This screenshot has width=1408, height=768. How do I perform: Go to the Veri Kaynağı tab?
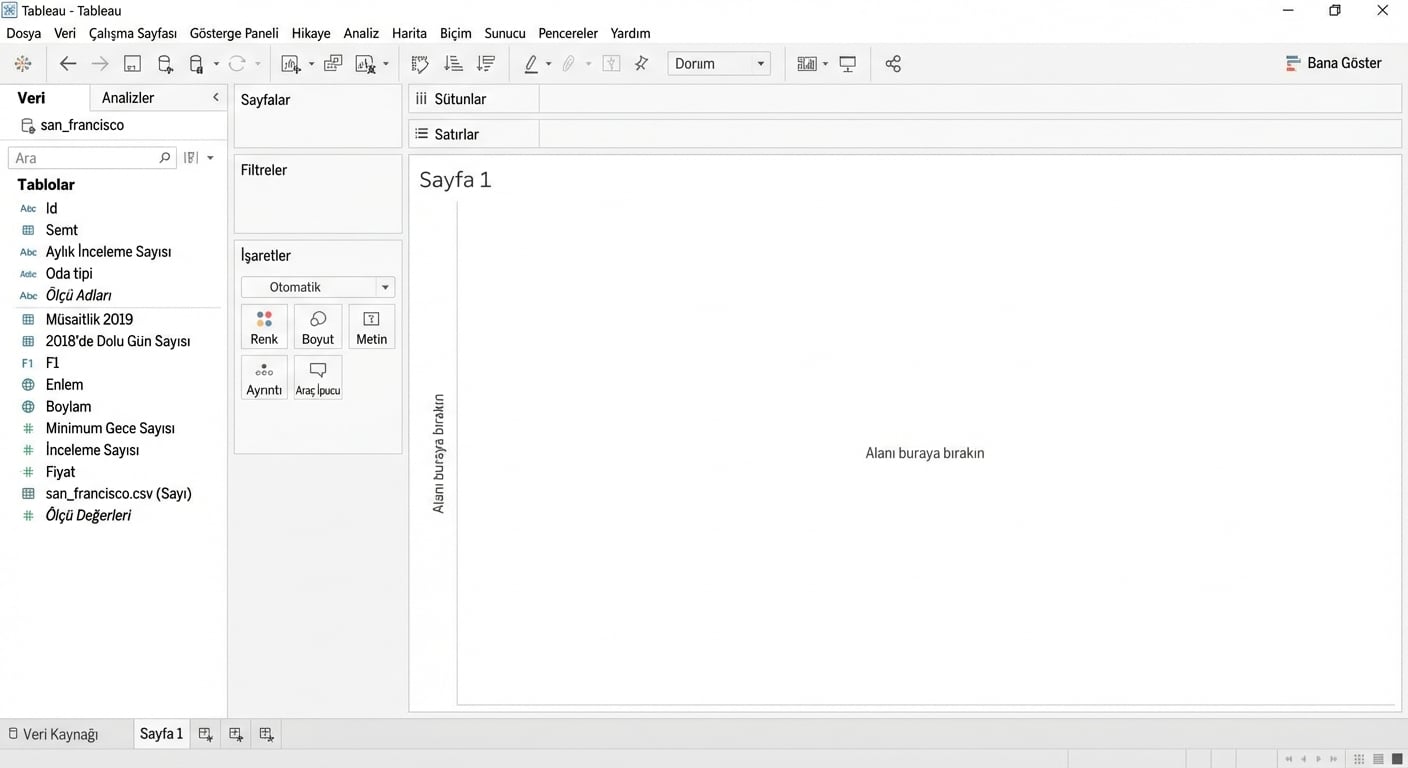(x=60, y=734)
